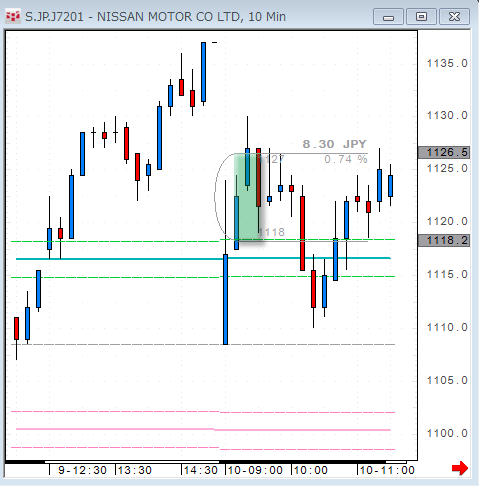Click the 1110.0 price axis label
The height and width of the screenshot is (486, 479).
click(447, 327)
